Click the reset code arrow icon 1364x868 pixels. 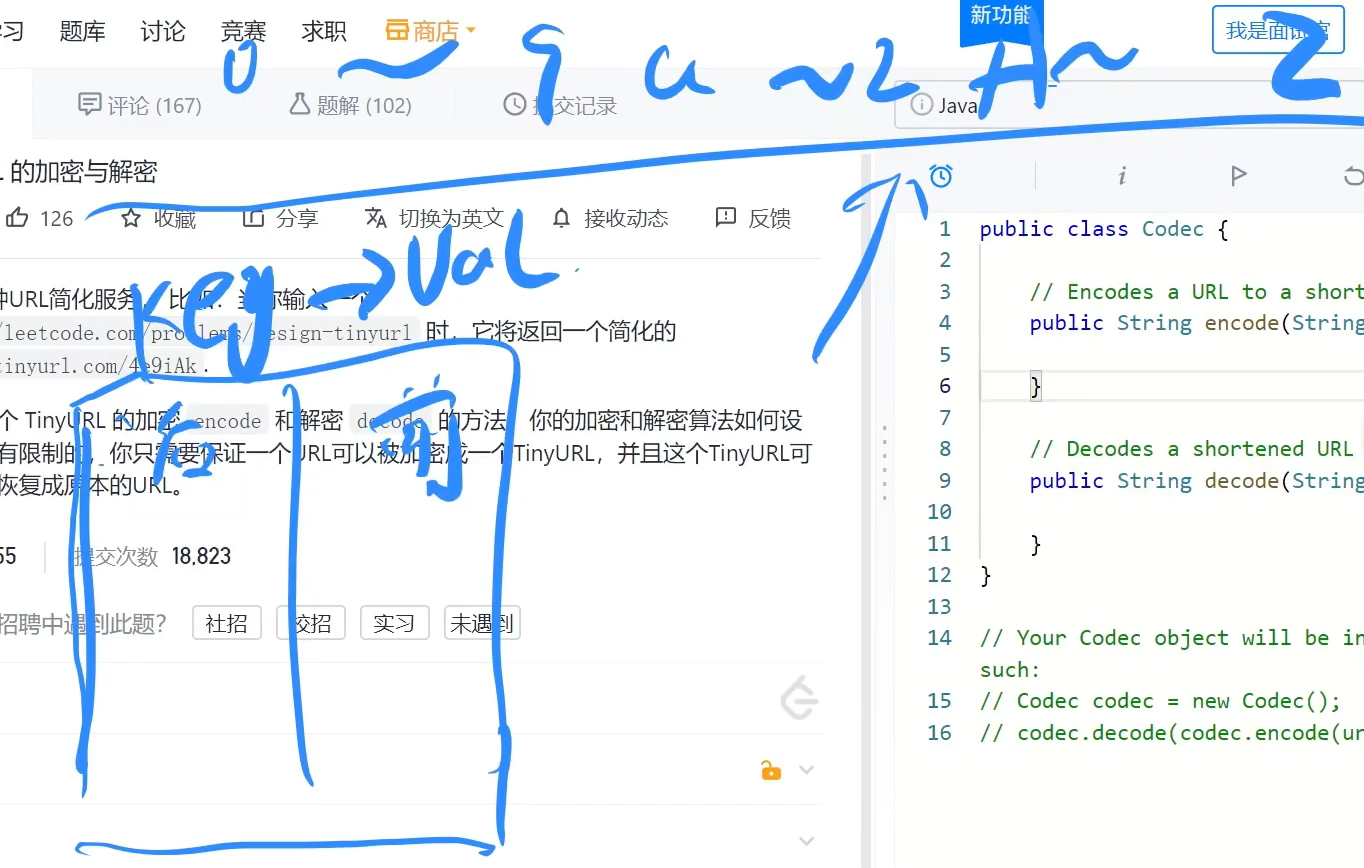(1354, 176)
